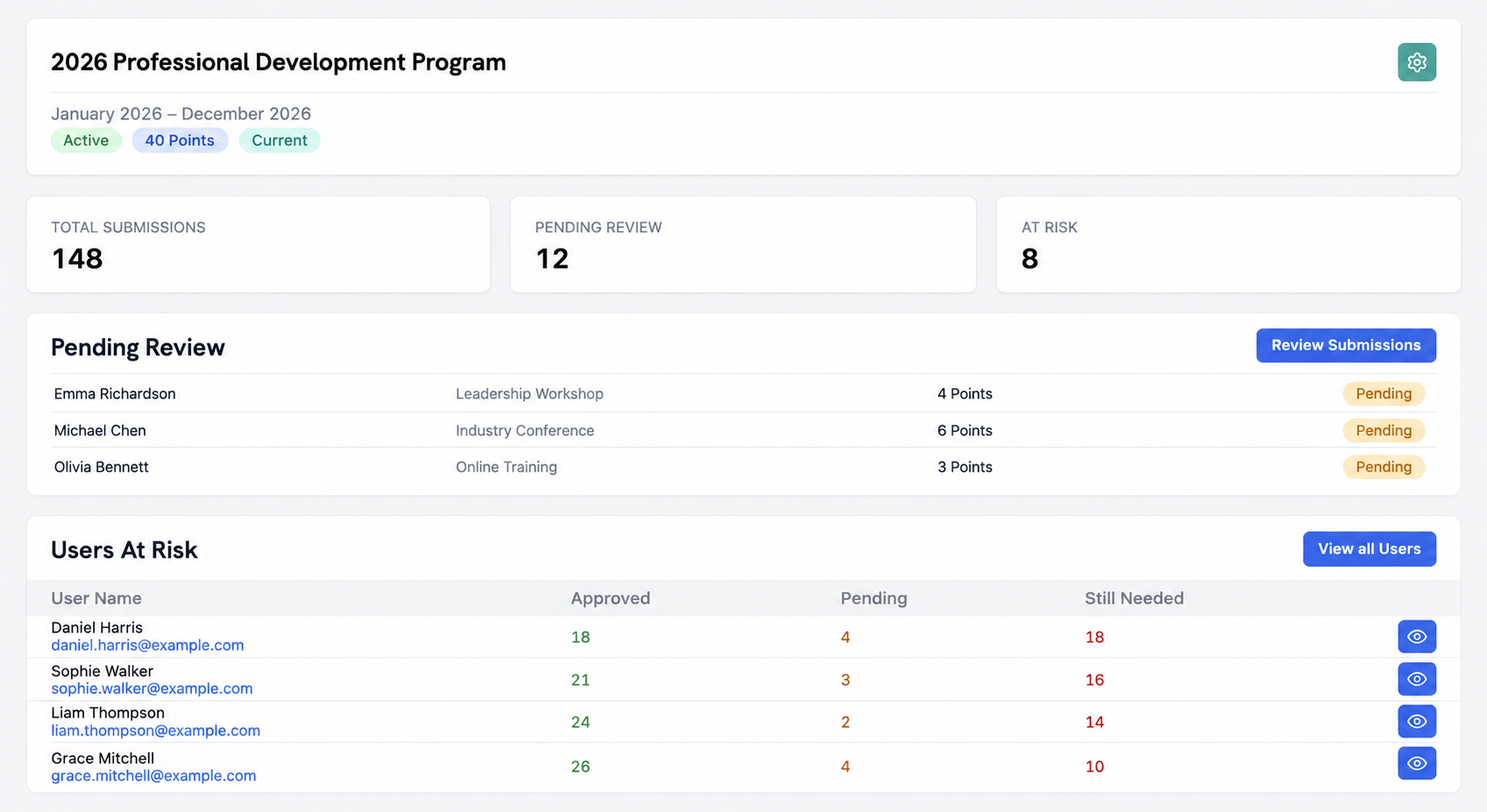Open sophie.walker@example.com email link
This screenshot has width=1487, height=812.
(152, 688)
